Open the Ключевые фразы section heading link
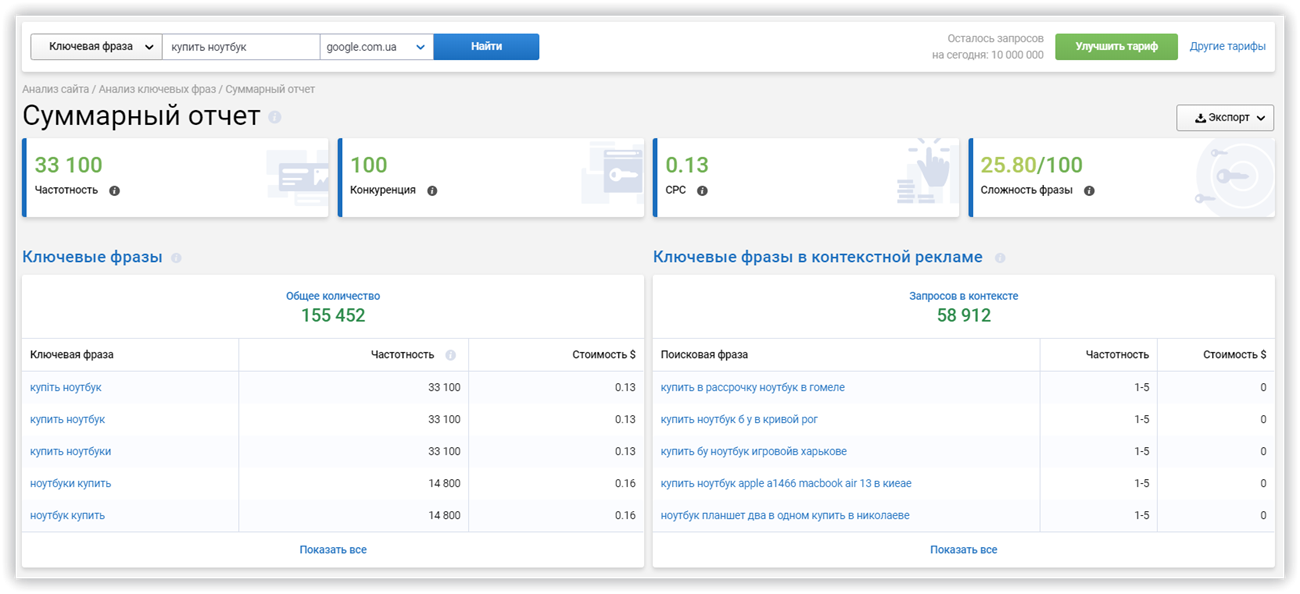1300x594 pixels. pos(92,257)
